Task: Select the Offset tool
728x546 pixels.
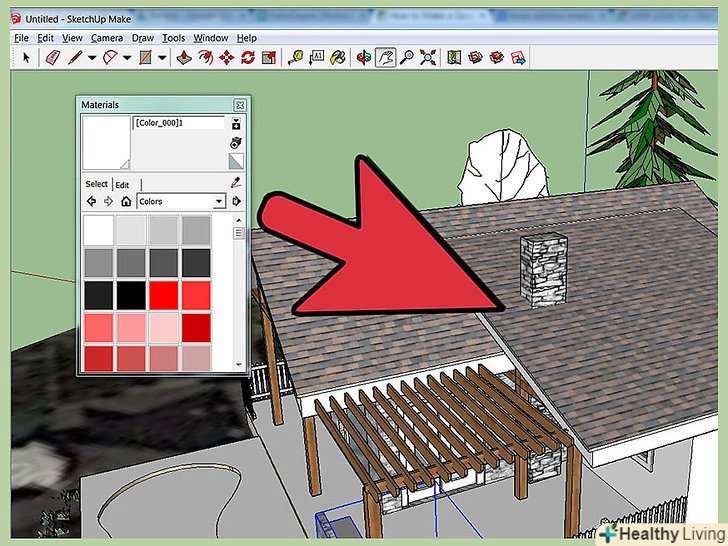Action: coord(206,58)
